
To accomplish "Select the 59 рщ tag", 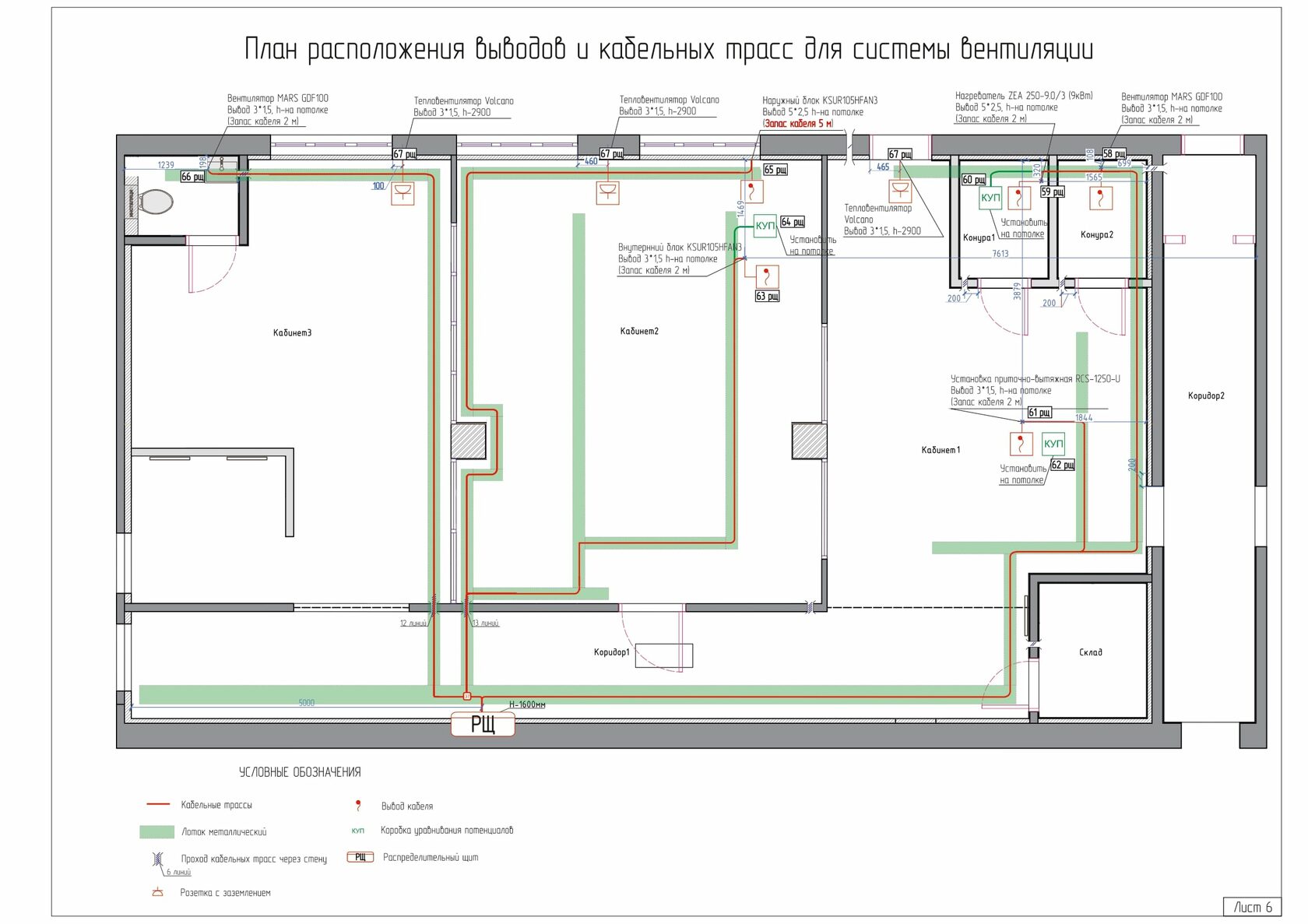I will coord(1053,191).
